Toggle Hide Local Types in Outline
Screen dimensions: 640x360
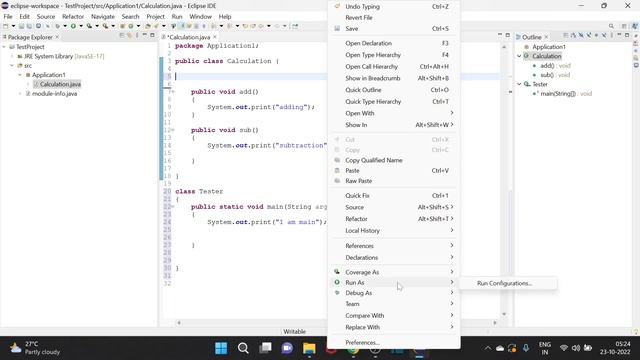(x=604, y=36)
